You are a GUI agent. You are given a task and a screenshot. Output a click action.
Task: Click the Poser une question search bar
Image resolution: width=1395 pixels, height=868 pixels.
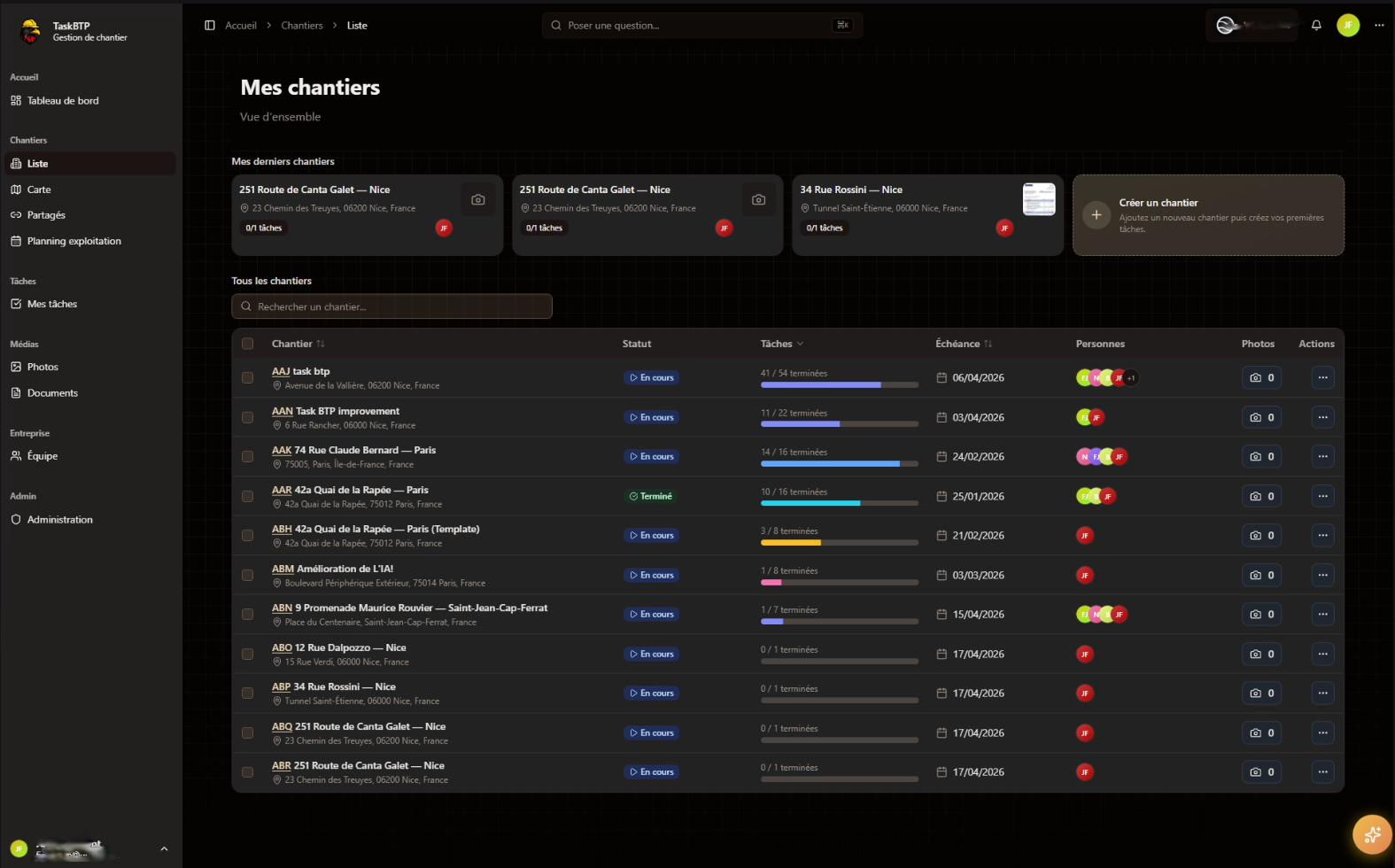pos(702,26)
